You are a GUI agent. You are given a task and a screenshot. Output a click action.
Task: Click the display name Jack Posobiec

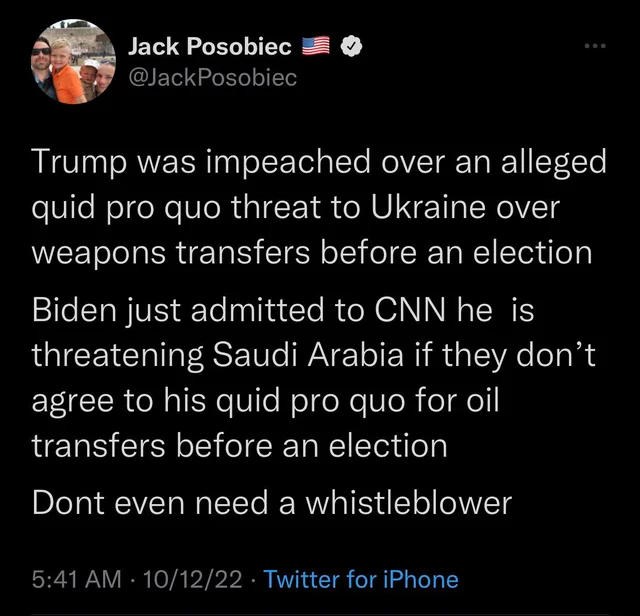pyautogui.click(x=210, y=46)
